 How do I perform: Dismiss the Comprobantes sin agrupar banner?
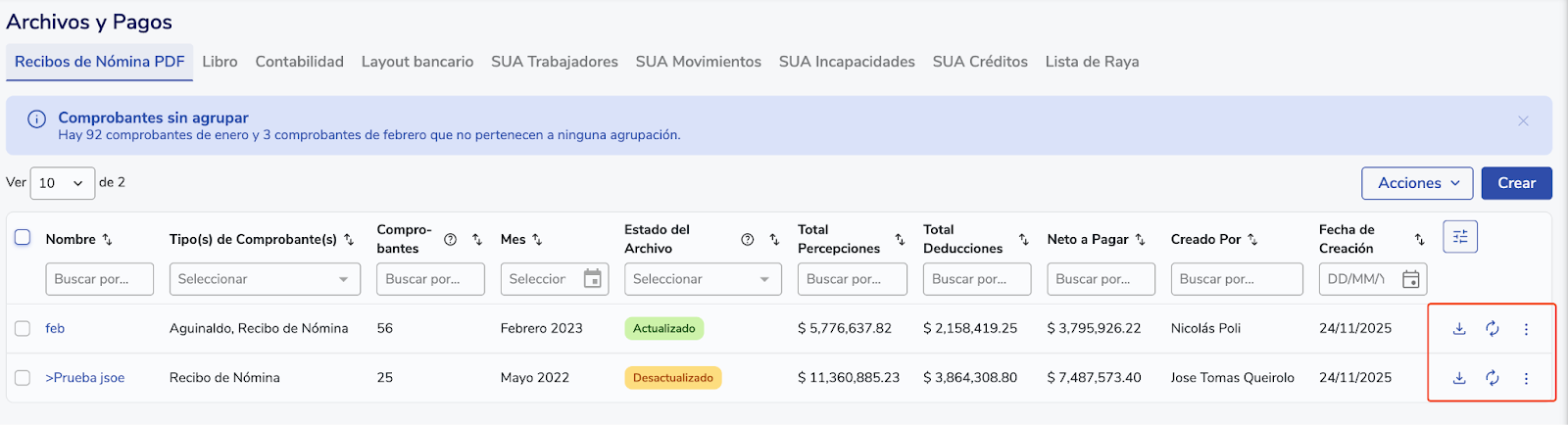(1523, 121)
